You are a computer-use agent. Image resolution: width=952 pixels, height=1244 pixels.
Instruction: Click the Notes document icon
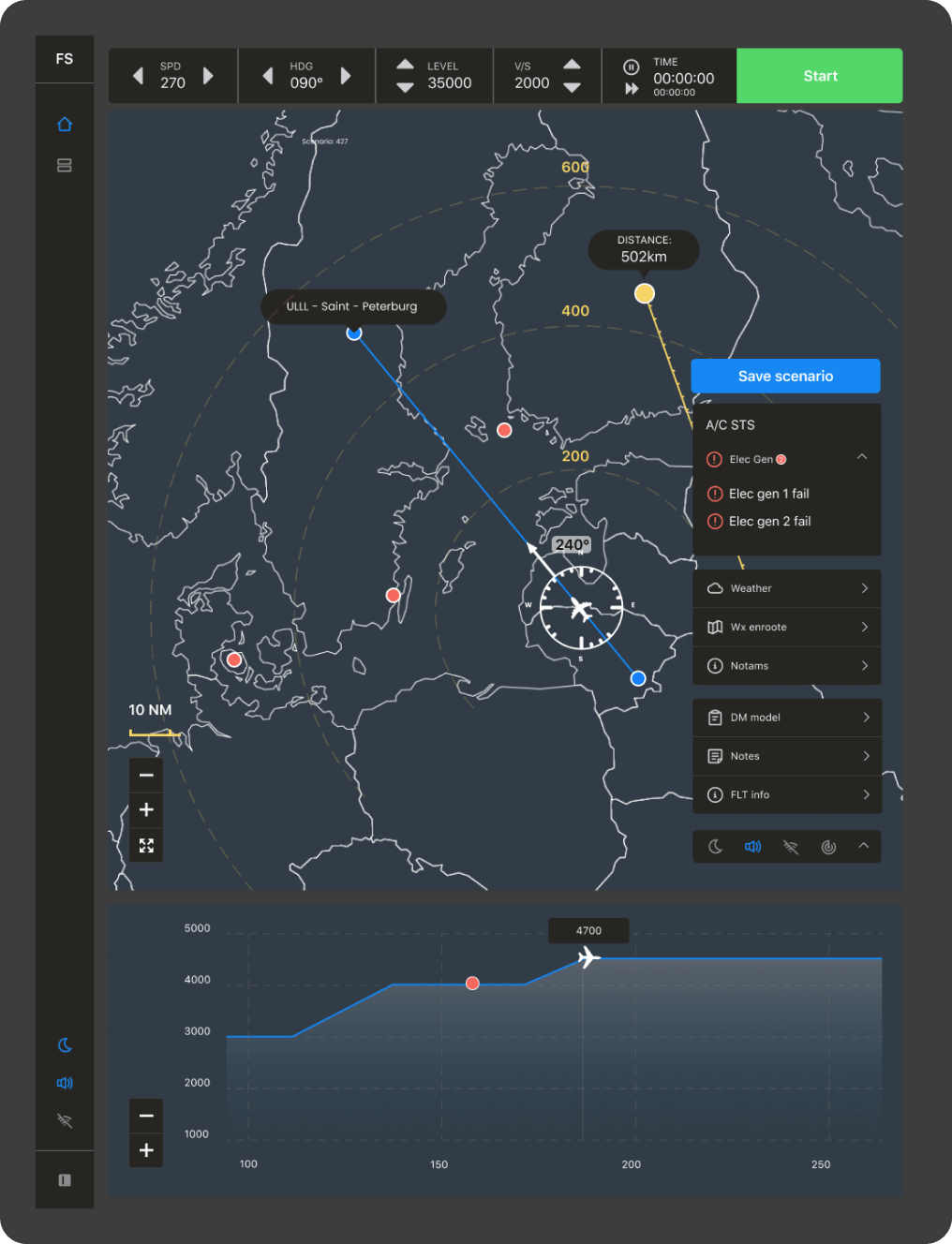715,756
